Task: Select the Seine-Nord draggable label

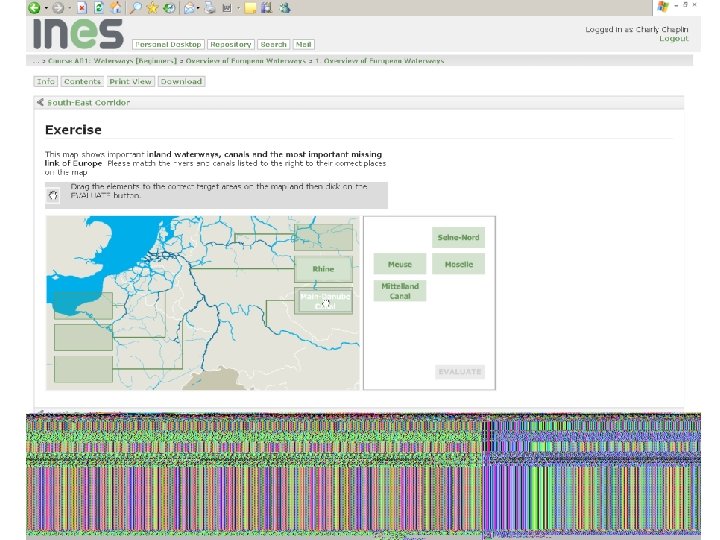Action: [458, 237]
